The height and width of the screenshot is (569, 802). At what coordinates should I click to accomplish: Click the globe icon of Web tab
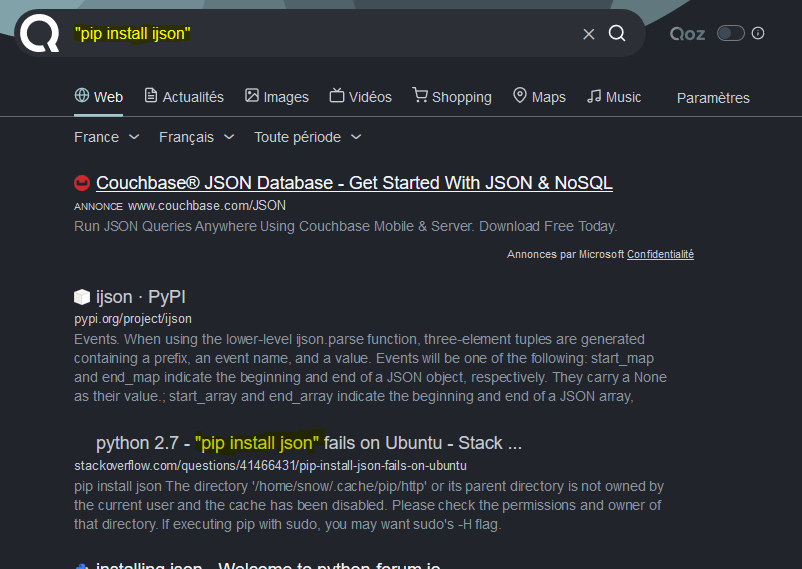tap(82, 95)
